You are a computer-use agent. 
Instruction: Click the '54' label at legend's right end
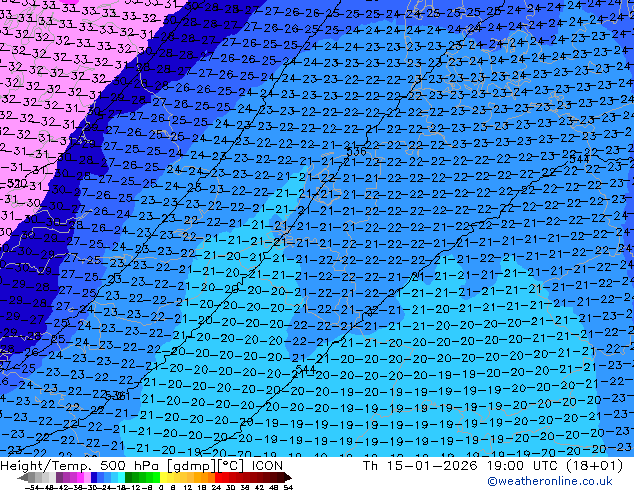[x=288, y=487]
